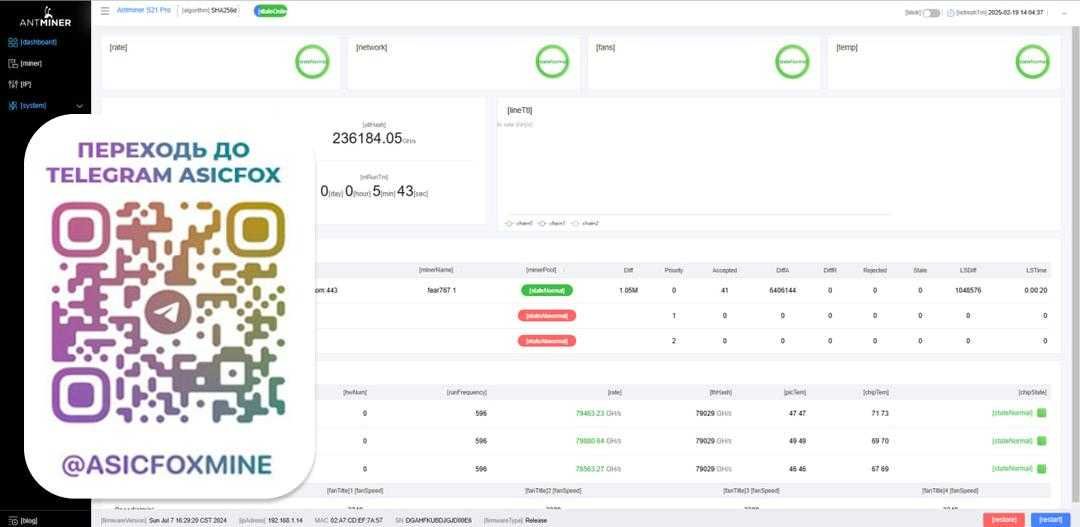Click the green chip state square in 71 73 row
Viewport: 1080px width, 527px height.
pos(1041,413)
